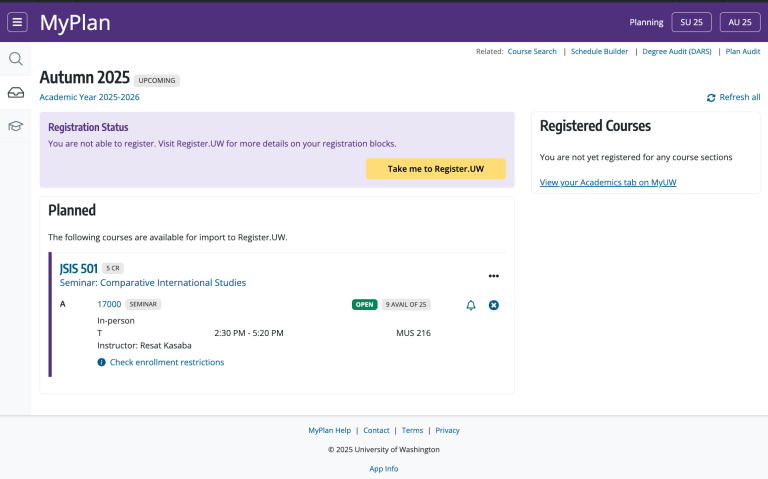The image size is (768, 479).
Task: Click Refresh all
Action: 740,97
